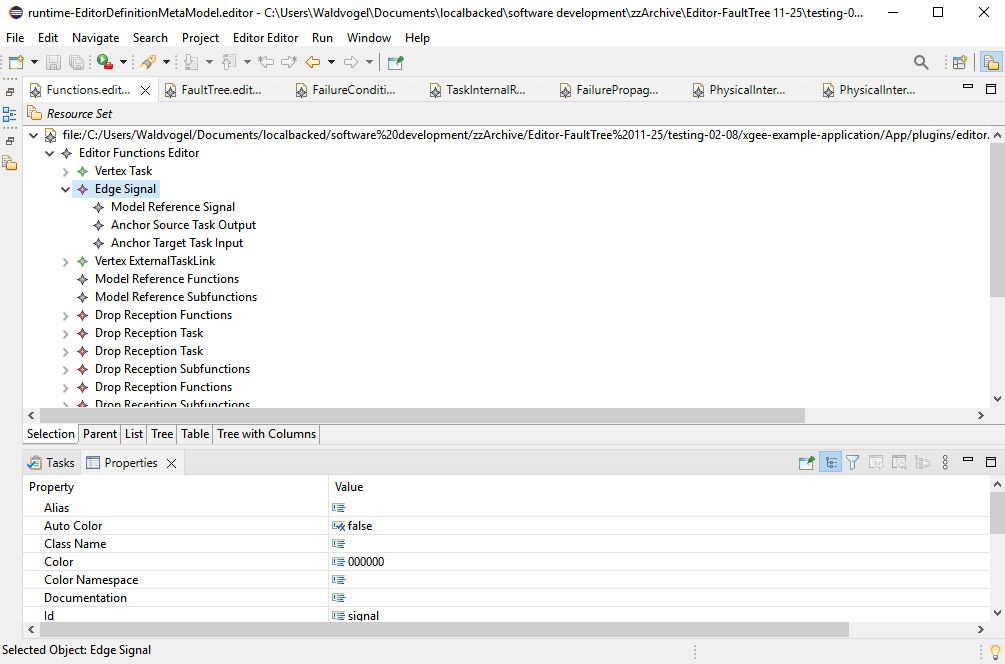Collapse the file resource root node
The height and width of the screenshot is (664, 1005).
point(33,135)
